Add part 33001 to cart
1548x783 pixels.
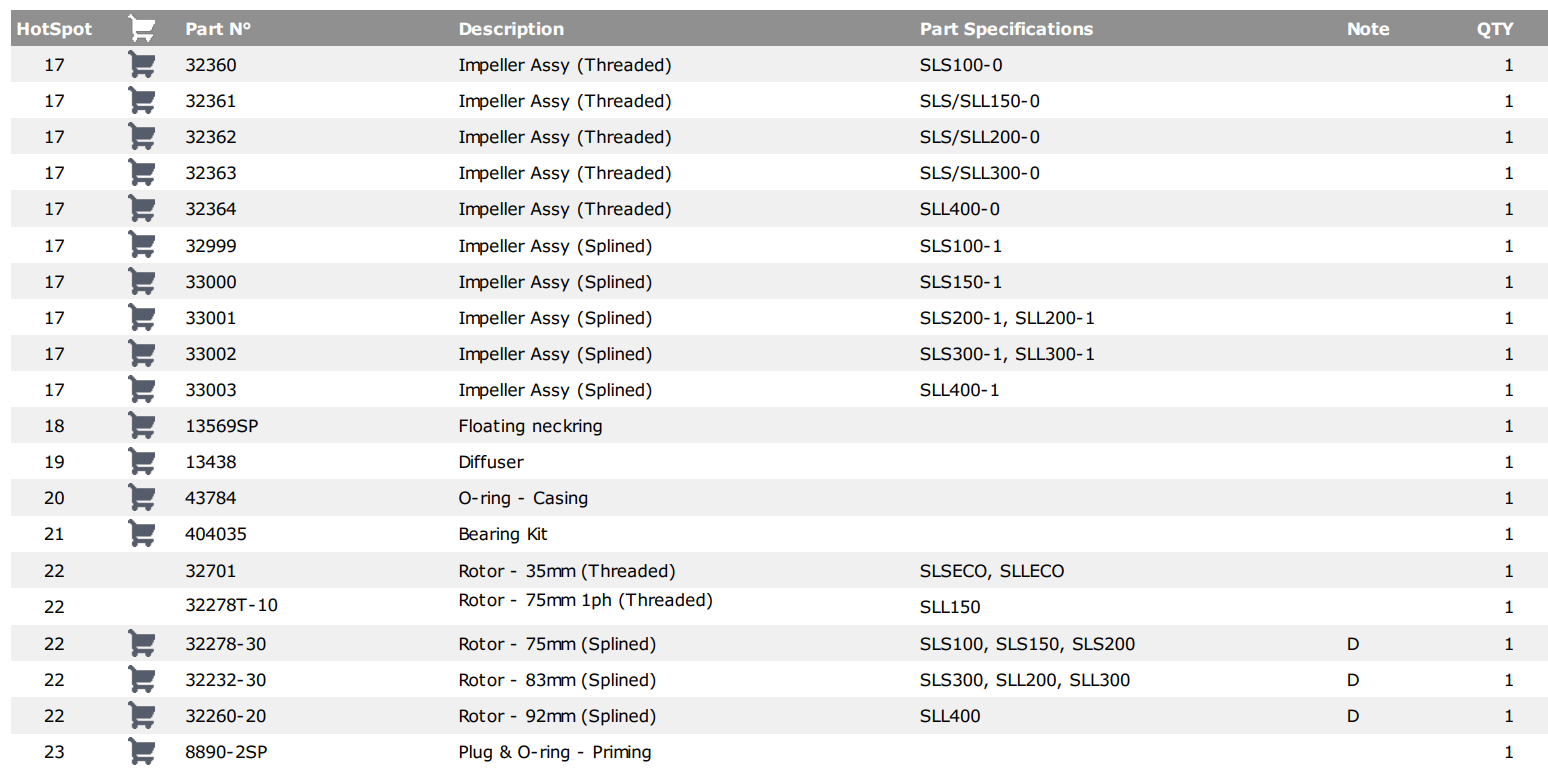click(142, 318)
